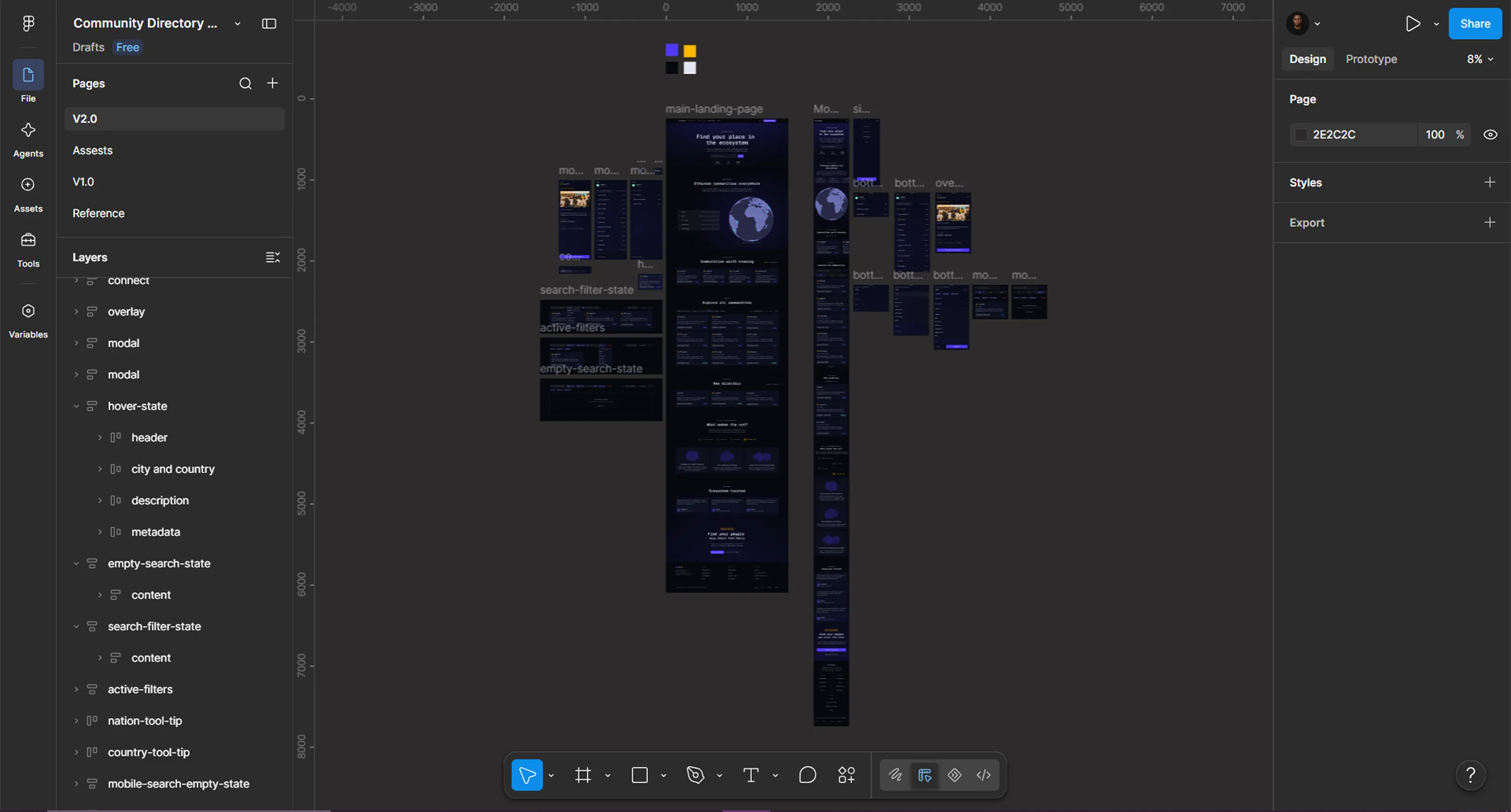Open file name dropdown chevron
Viewport: 1511px width, 812px height.
pos(238,24)
